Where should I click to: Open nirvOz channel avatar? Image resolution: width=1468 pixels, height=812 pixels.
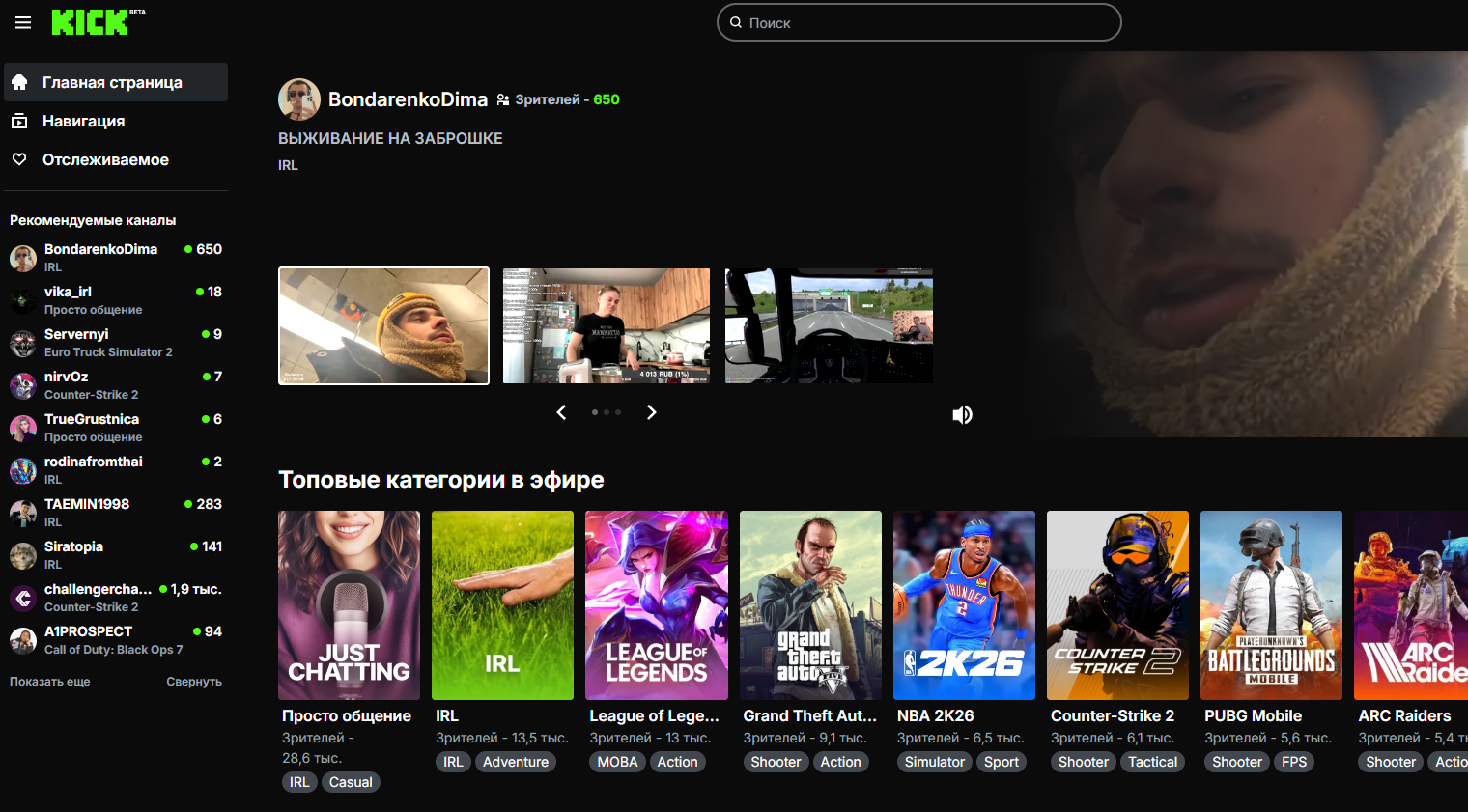point(23,385)
